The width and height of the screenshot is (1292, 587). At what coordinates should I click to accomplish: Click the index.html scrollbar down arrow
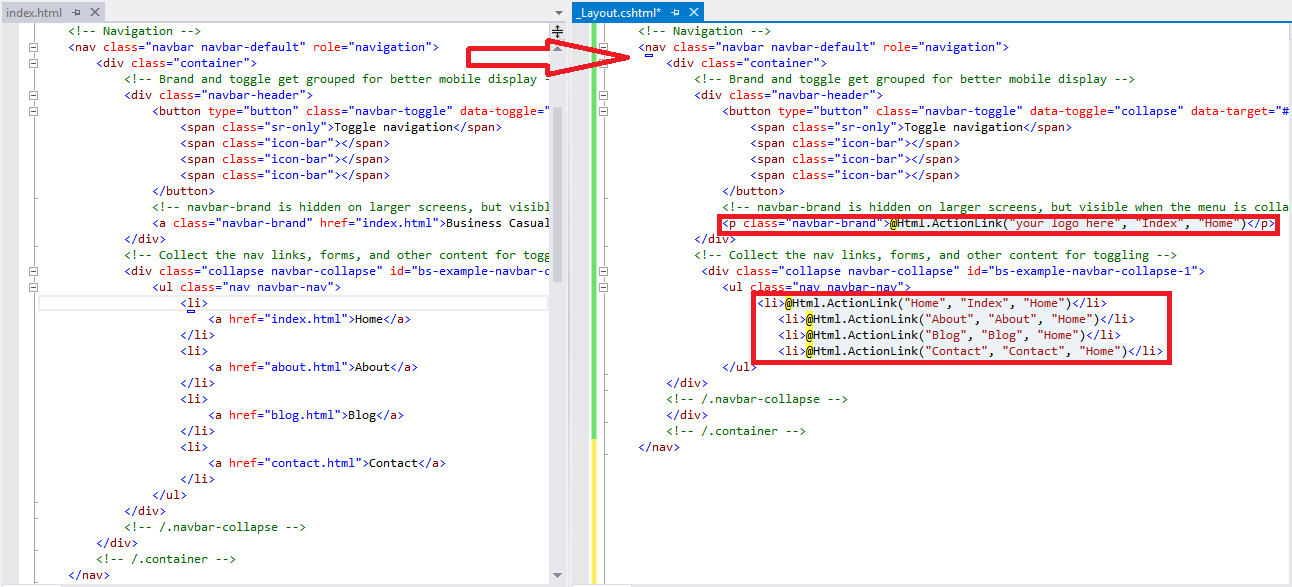558,574
